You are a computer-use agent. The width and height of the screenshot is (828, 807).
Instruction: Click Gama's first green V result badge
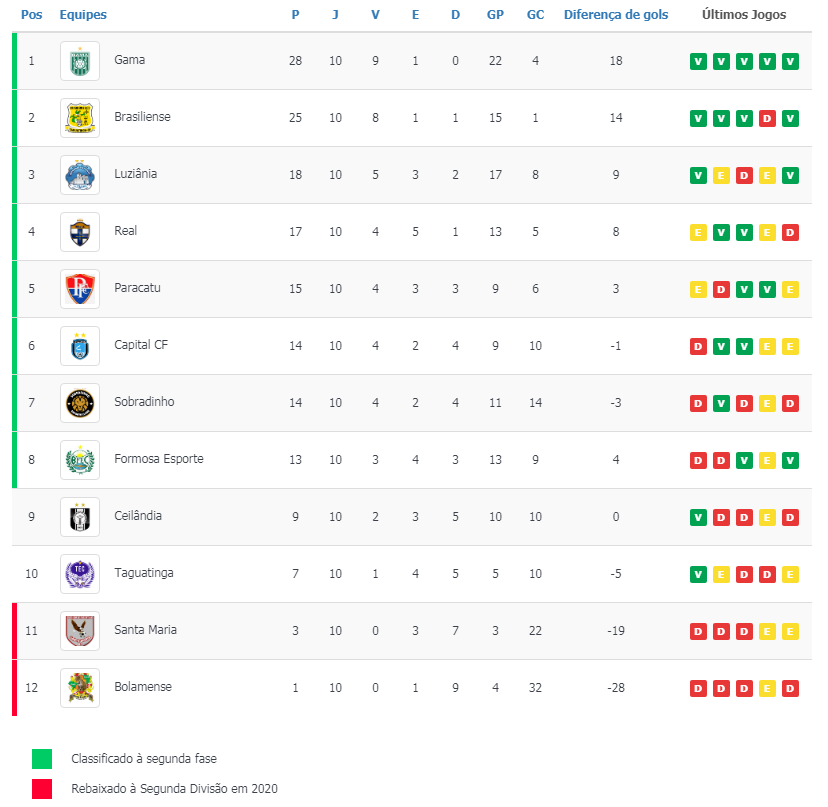click(x=698, y=61)
